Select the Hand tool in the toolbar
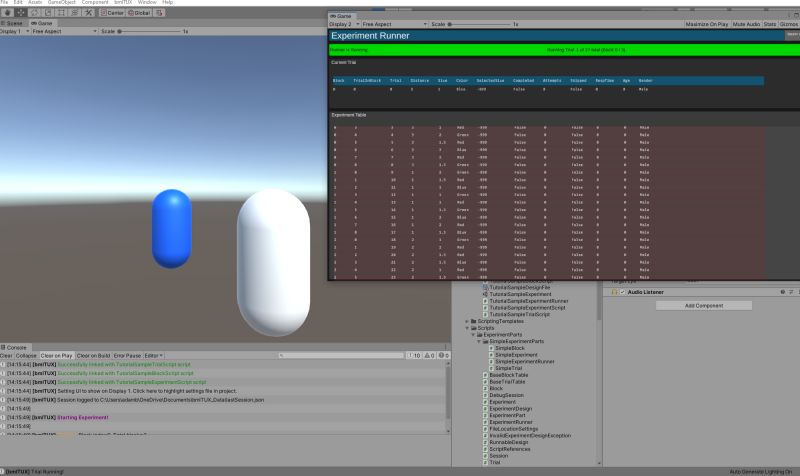 click(7, 12)
